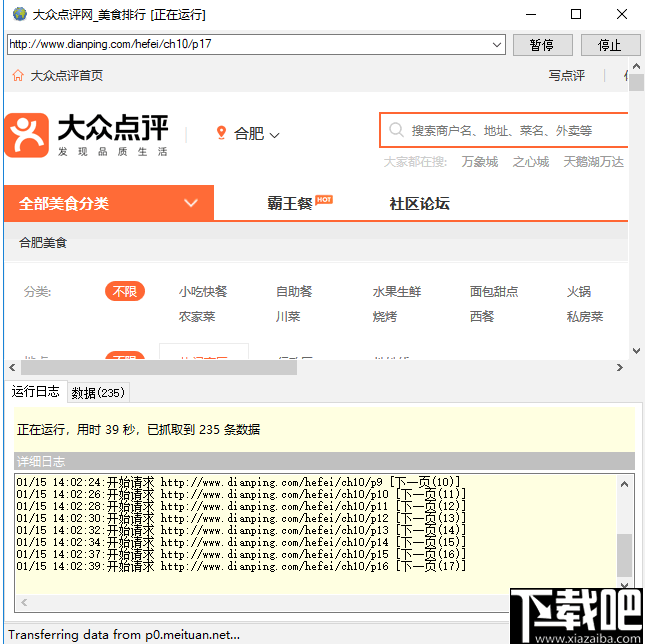Click the browser pane horizontal scrollbar thumb
Image resolution: width=645 pixels, height=644 pixels.
coord(159,367)
